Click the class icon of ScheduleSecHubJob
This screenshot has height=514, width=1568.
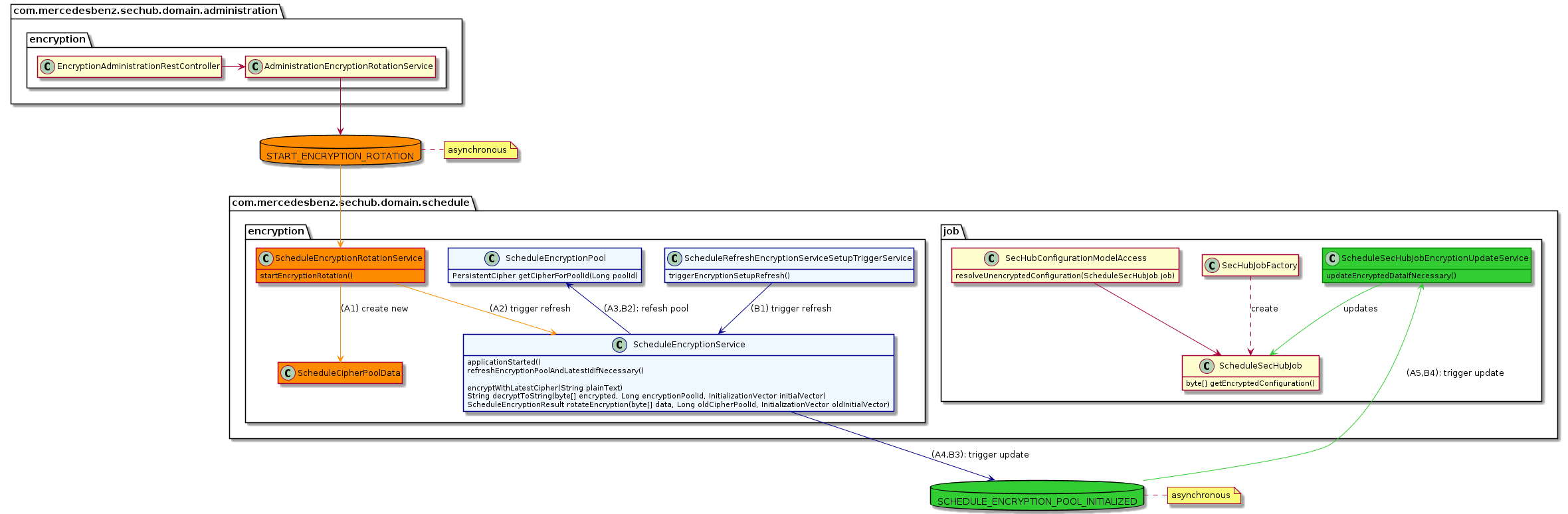(x=1207, y=366)
